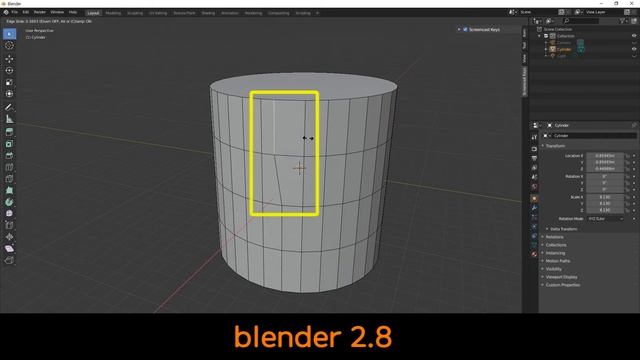Click the Blender logo menu icon
This screenshot has height=360, width=640.
pos(6,13)
